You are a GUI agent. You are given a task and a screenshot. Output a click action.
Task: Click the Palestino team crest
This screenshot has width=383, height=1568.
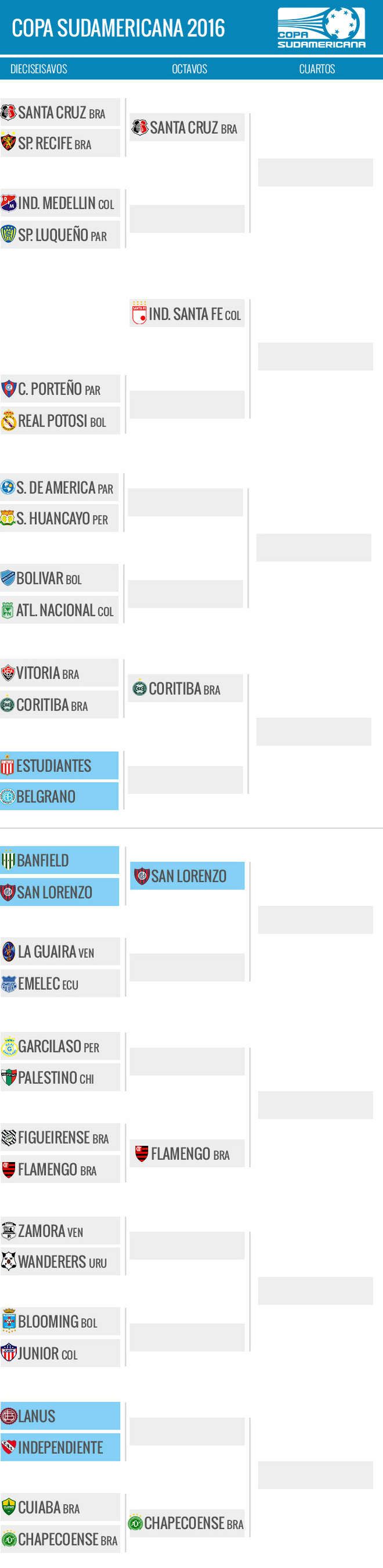click(9, 1077)
